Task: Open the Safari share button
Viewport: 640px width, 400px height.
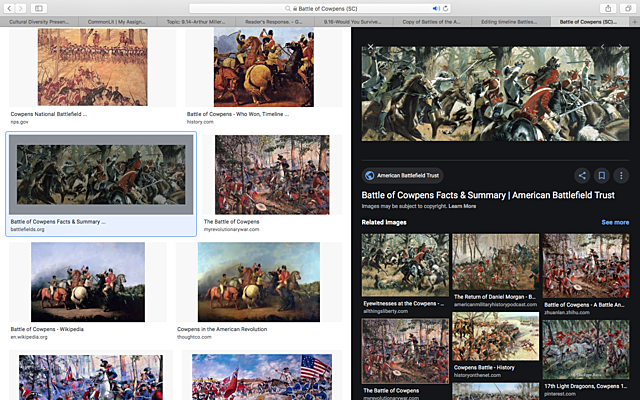Action: pos(608,8)
